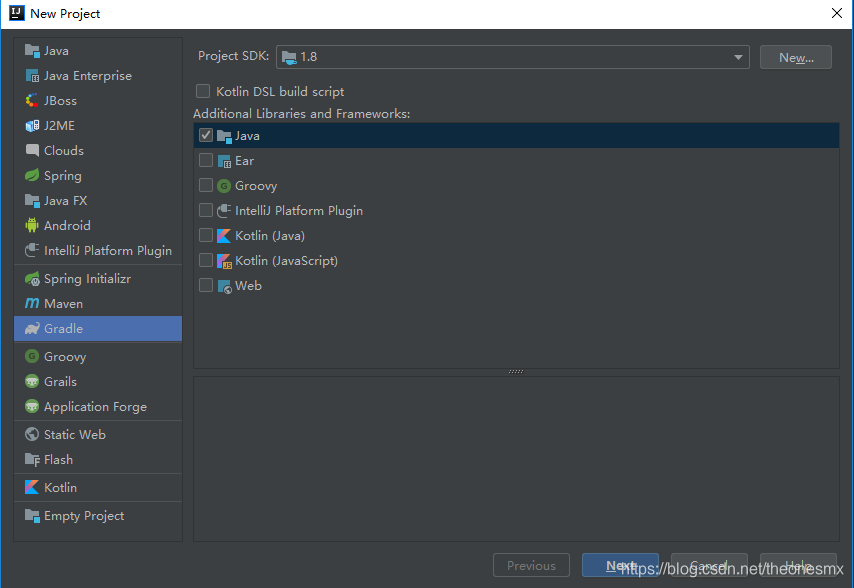
Task: Check IntelliJ Platform Plugin framework checkbox
Action: (206, 210)
